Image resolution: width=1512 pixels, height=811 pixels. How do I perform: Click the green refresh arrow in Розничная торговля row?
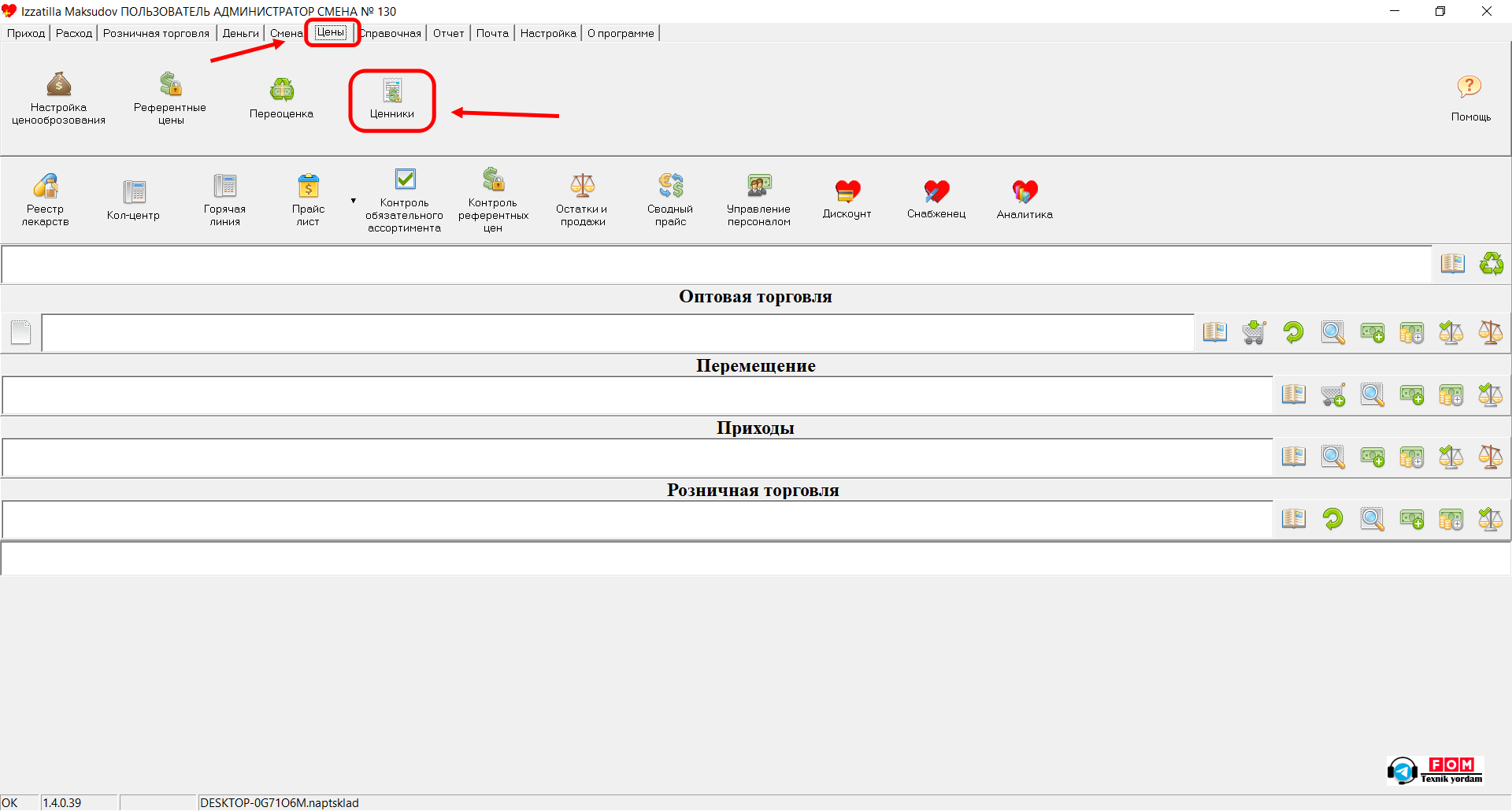pos(1333,519)
